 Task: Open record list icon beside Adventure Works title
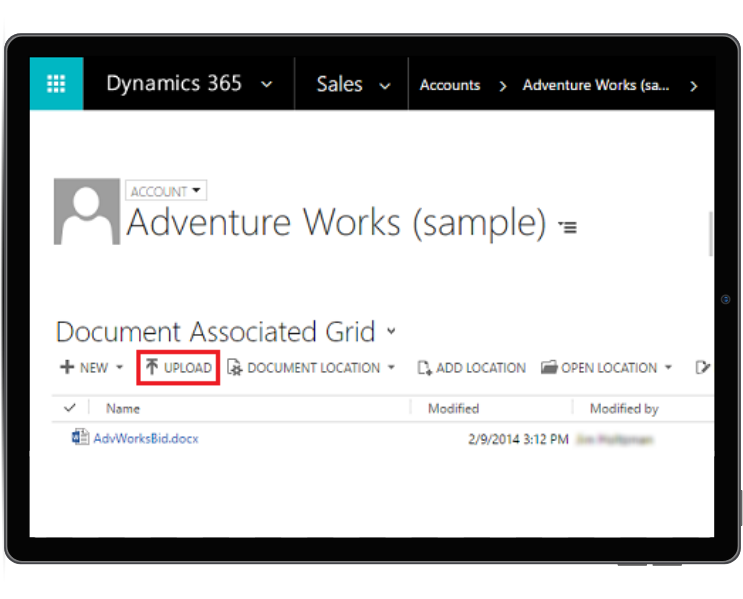pyautogui.click(x=567, y=227)
